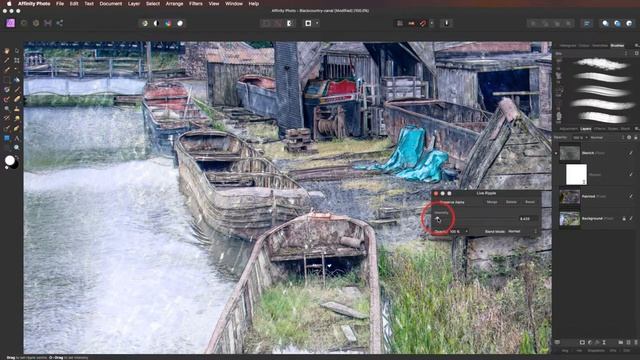Click Delete Layer trash icon in Layers panel

tap(635, 342)
